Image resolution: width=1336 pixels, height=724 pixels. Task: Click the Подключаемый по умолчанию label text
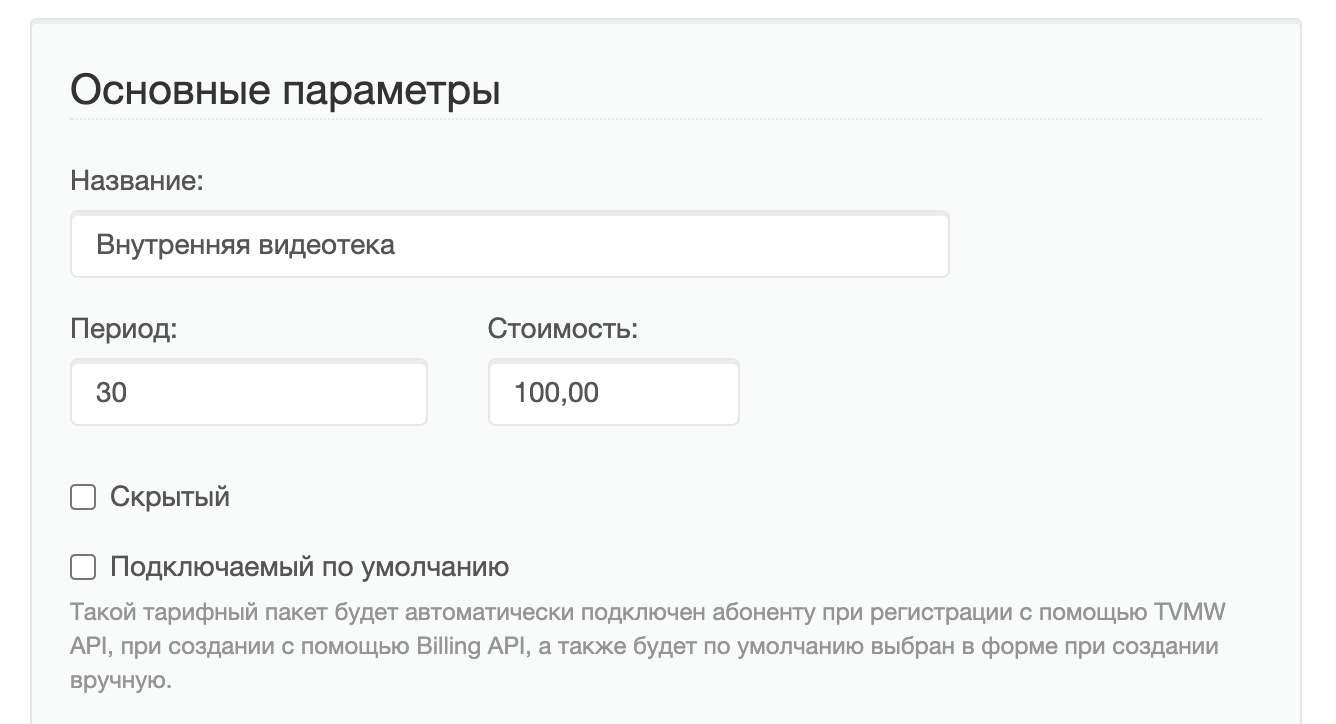pyautogui.click(x=309, y=568)
